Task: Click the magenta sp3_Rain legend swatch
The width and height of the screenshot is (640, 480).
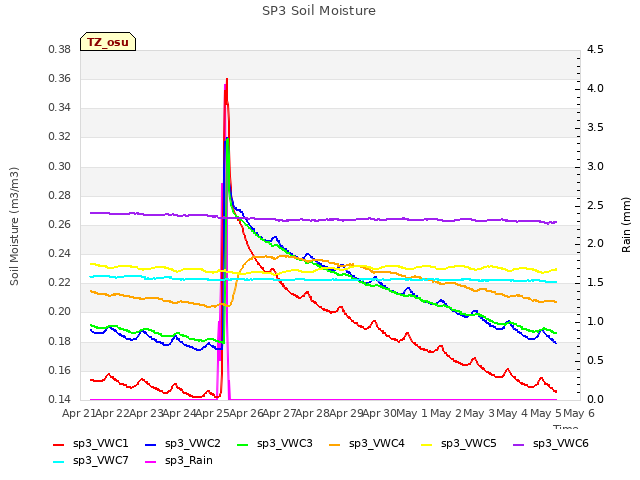Action: 151,462
